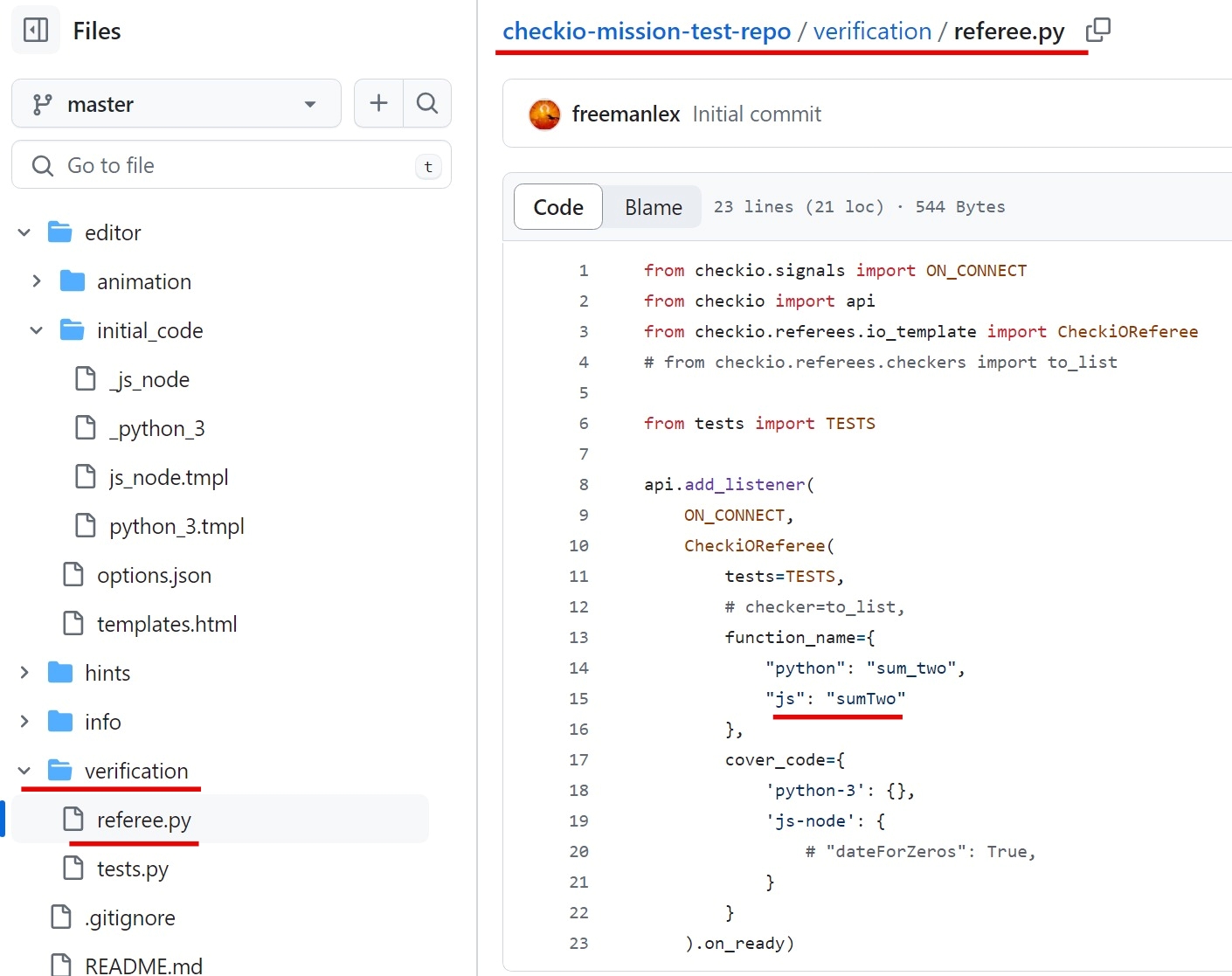Open the _python_3 file
The height and width of the screenshot is (976, 1232).
(x=157, y=428)
